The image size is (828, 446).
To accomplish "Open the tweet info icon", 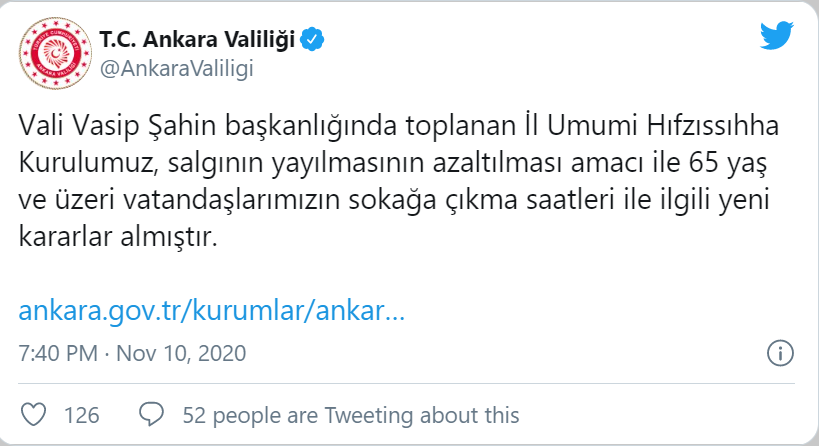I will point(780,354).
